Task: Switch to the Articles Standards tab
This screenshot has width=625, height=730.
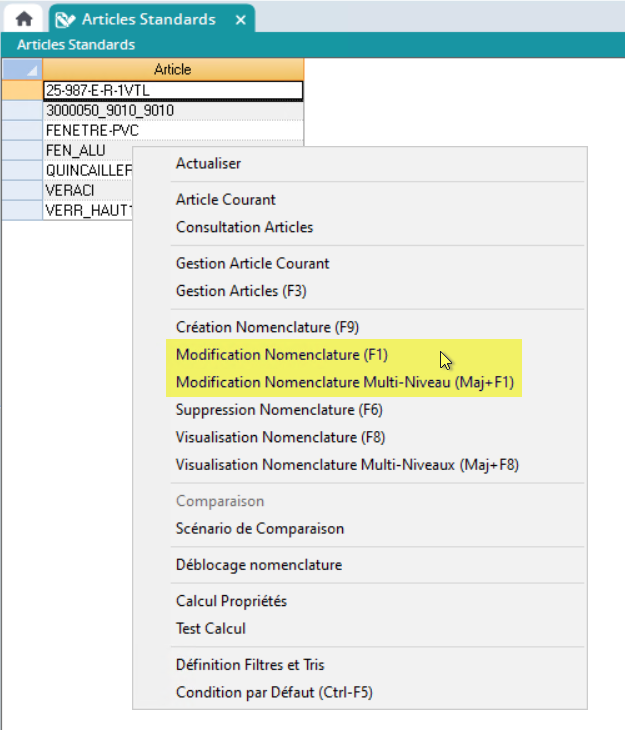Action: click(147, 19)
